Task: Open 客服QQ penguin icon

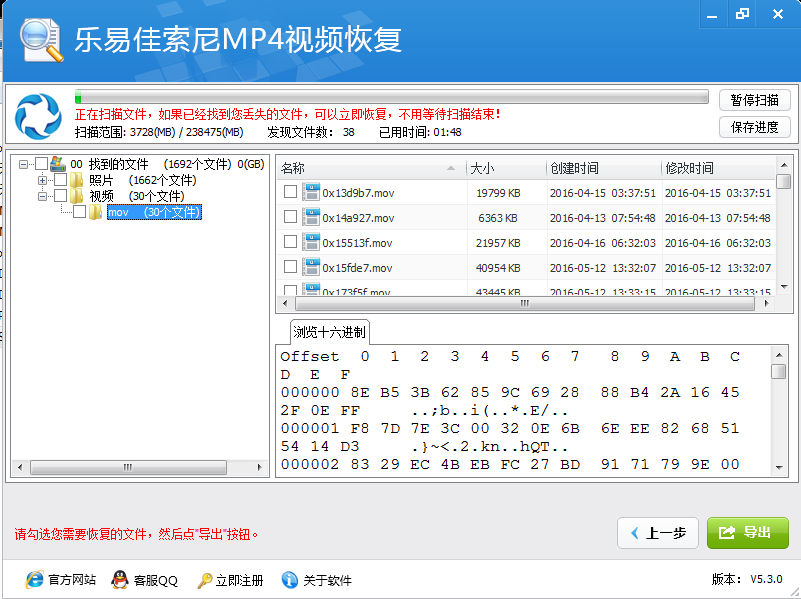Action: pyautogui.click(x=120, y=580)
